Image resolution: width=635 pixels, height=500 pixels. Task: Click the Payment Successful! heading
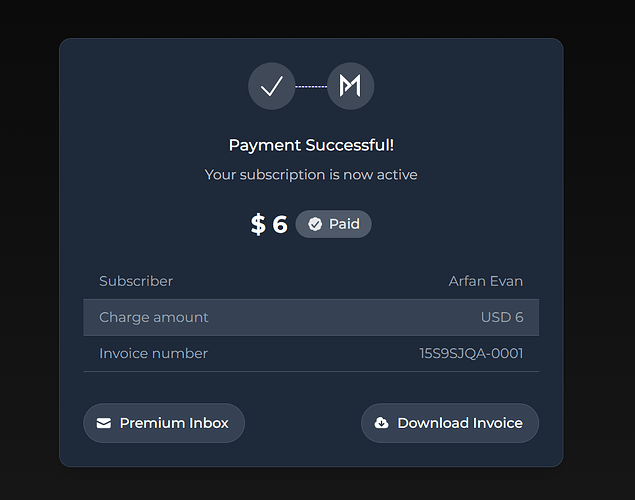click(x=311, y=145)
